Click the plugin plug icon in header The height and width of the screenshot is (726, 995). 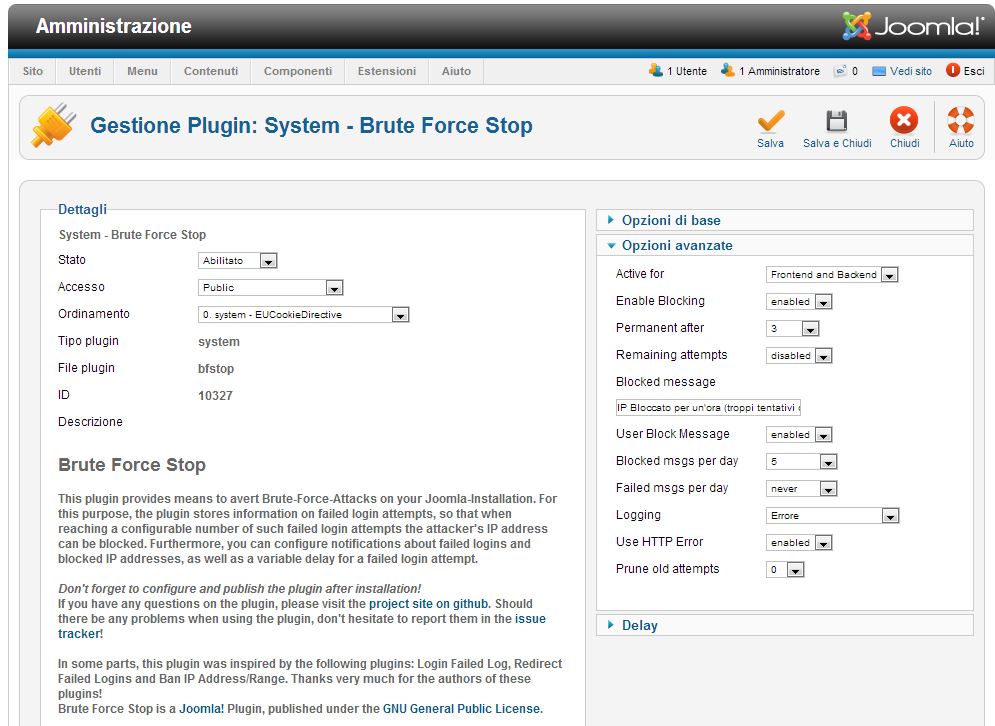click(x=53, y=124)
